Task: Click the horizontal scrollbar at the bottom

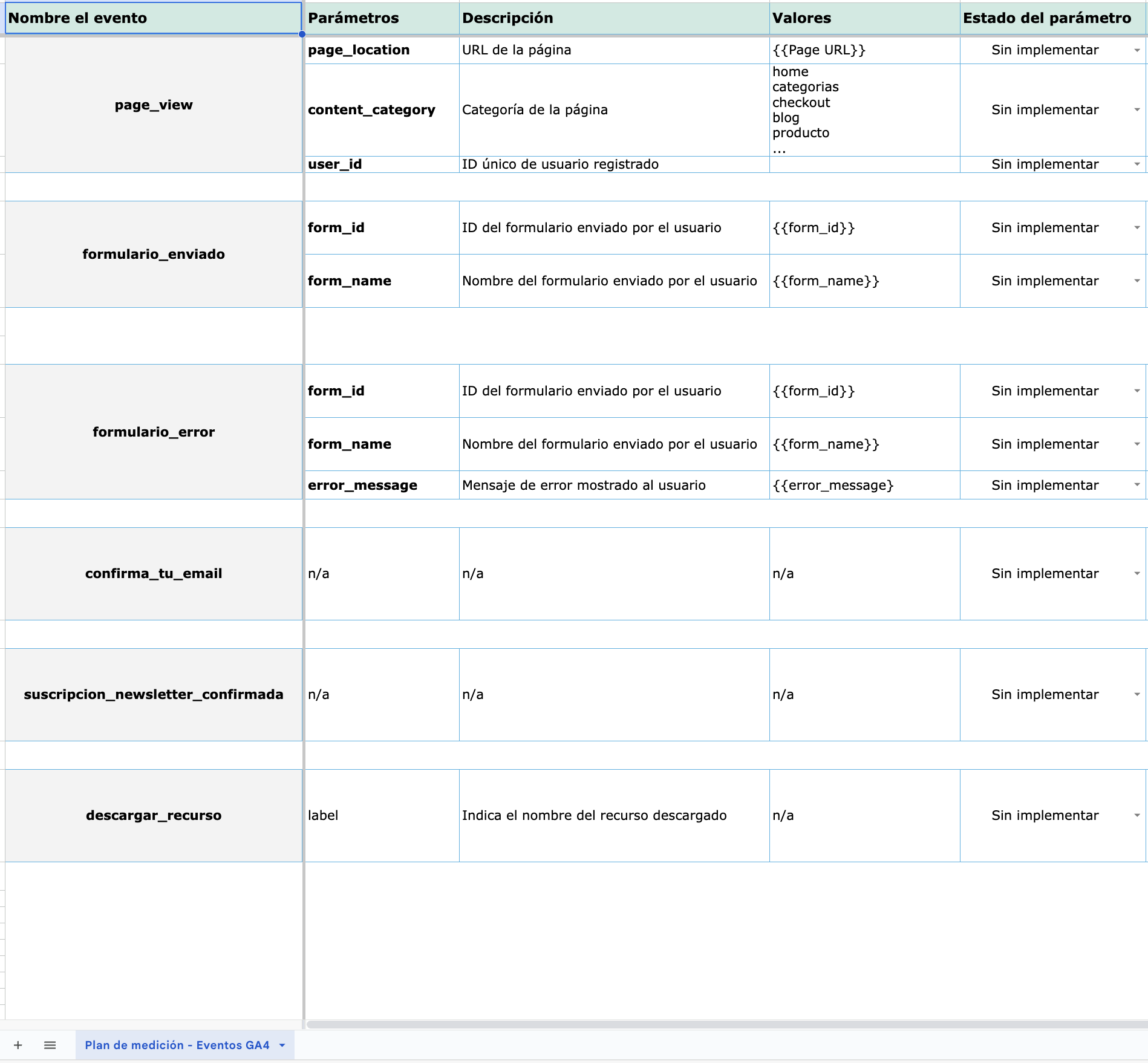Action: pos(726,1024)
